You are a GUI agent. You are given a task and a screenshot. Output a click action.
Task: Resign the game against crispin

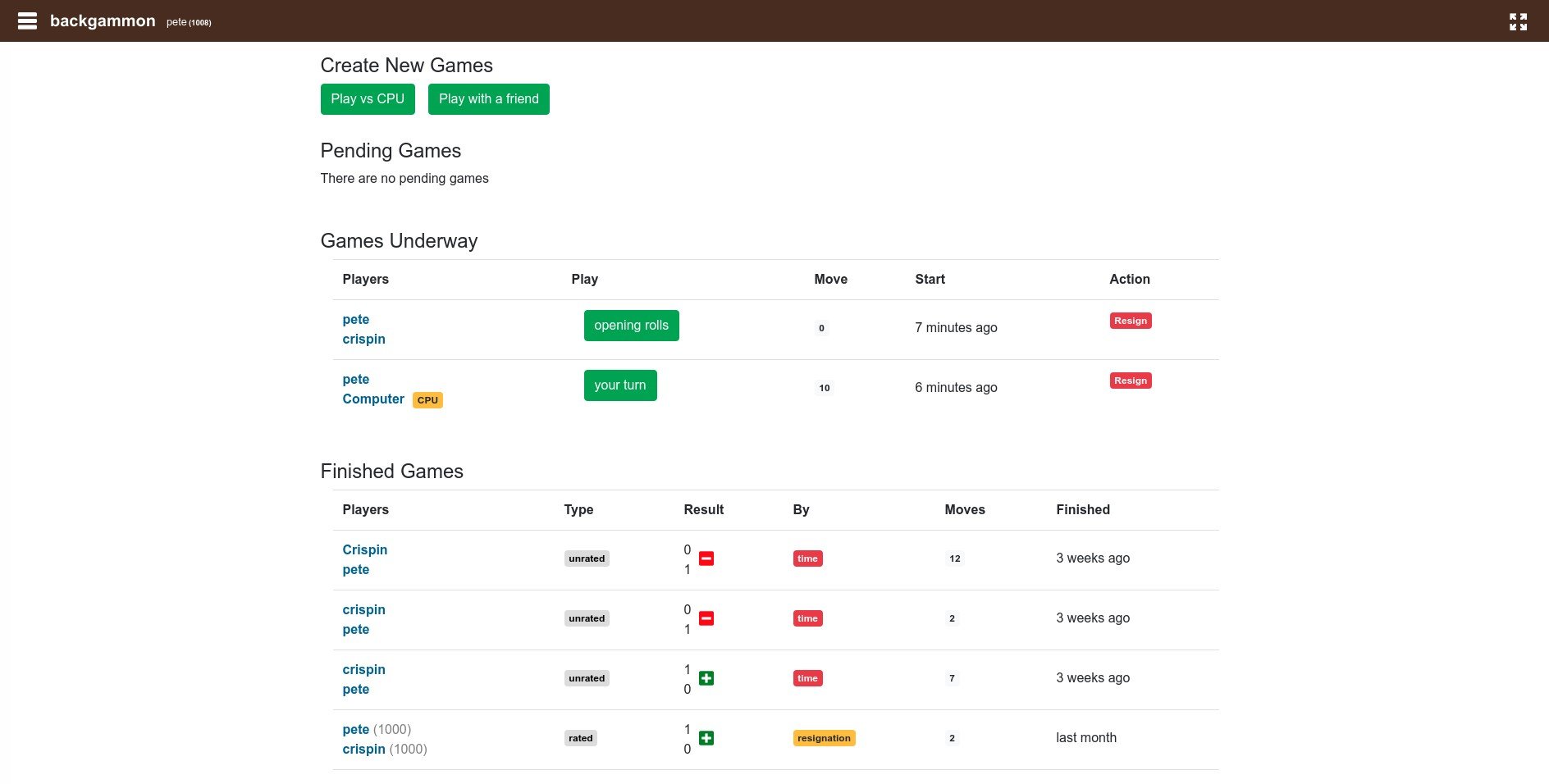(1131, 321)
